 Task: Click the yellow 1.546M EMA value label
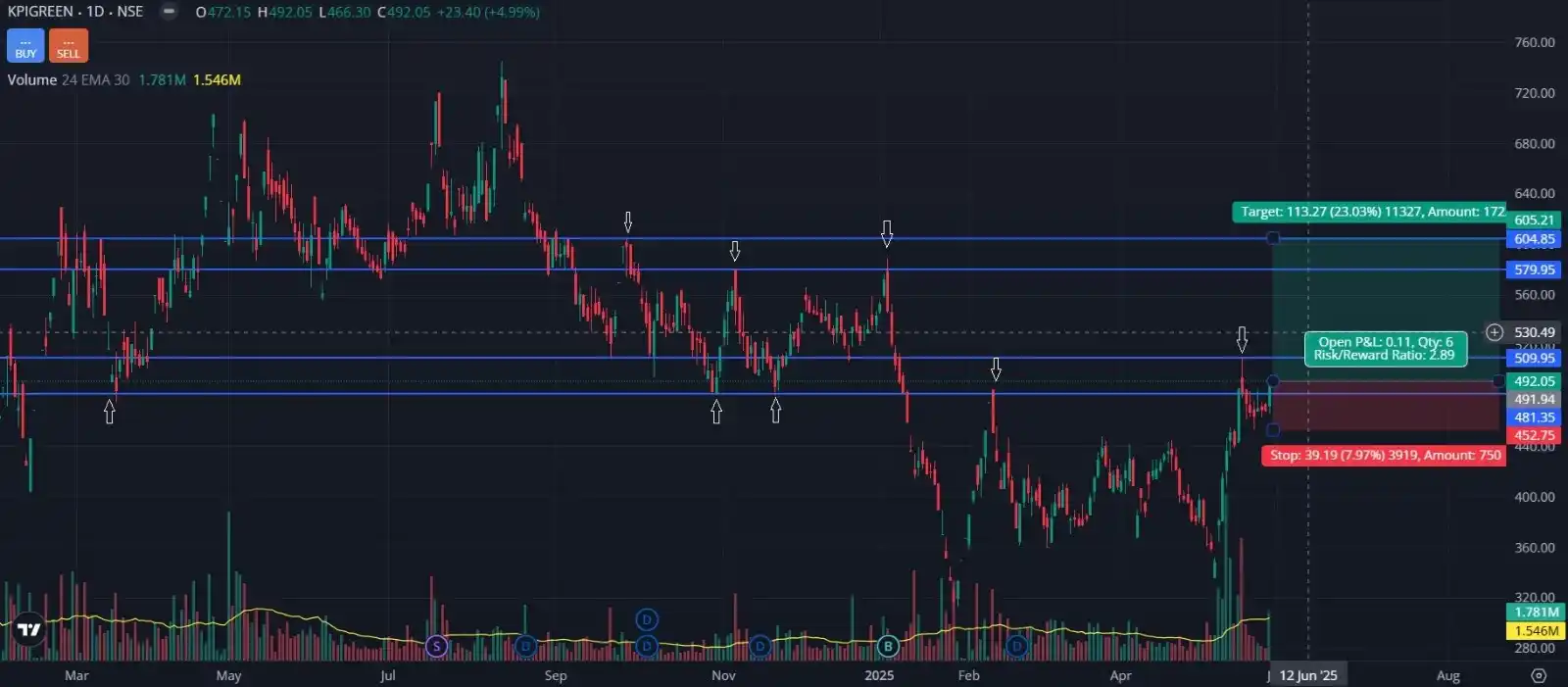[1536, 631]
